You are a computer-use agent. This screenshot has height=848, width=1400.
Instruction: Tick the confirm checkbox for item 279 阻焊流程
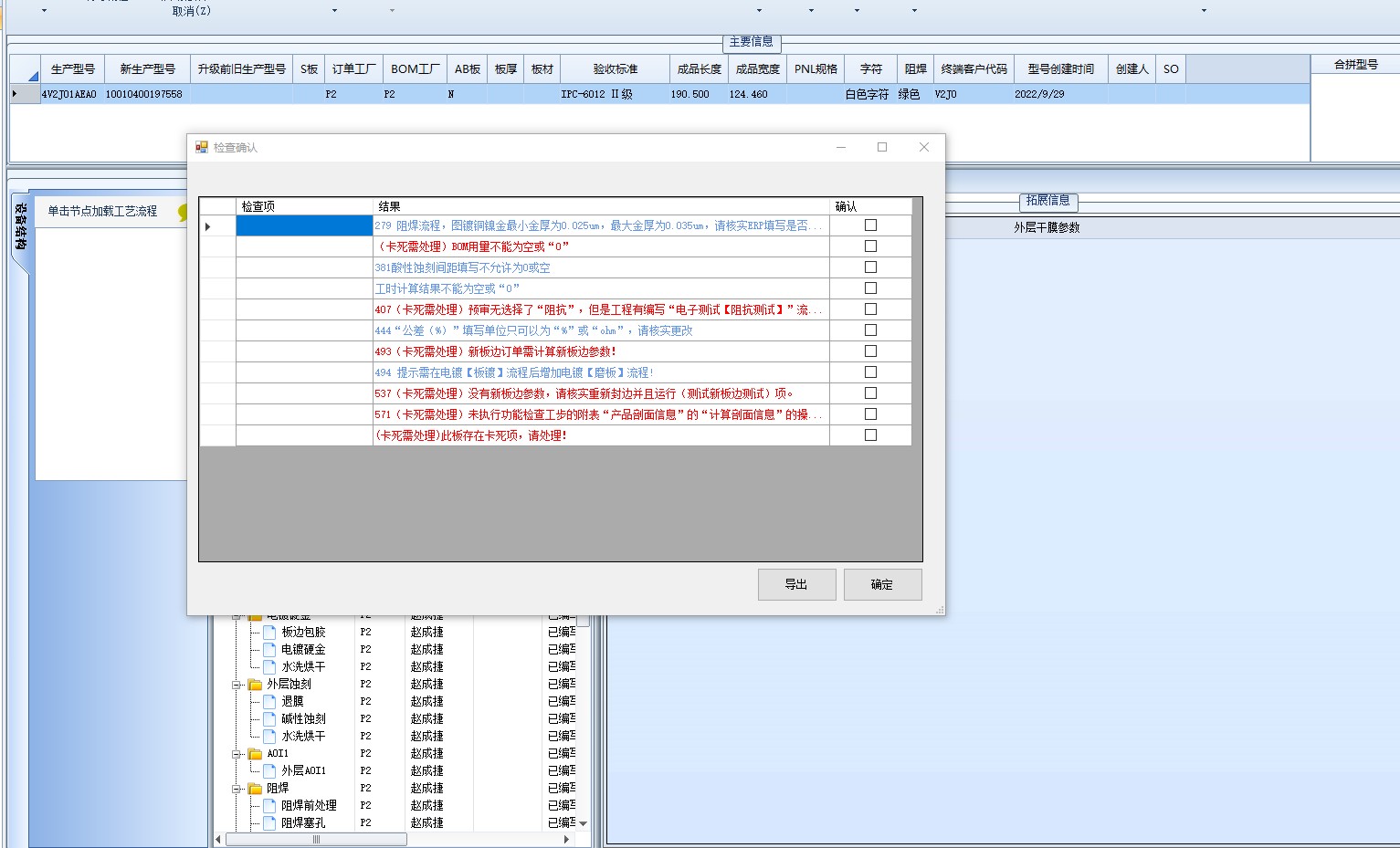pyautogui.click(x=870, y=225)
